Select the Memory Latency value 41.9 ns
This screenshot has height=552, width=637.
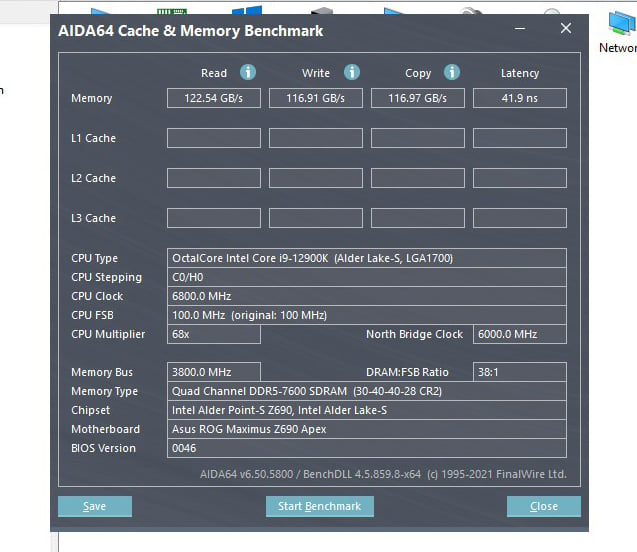(520, 98)
